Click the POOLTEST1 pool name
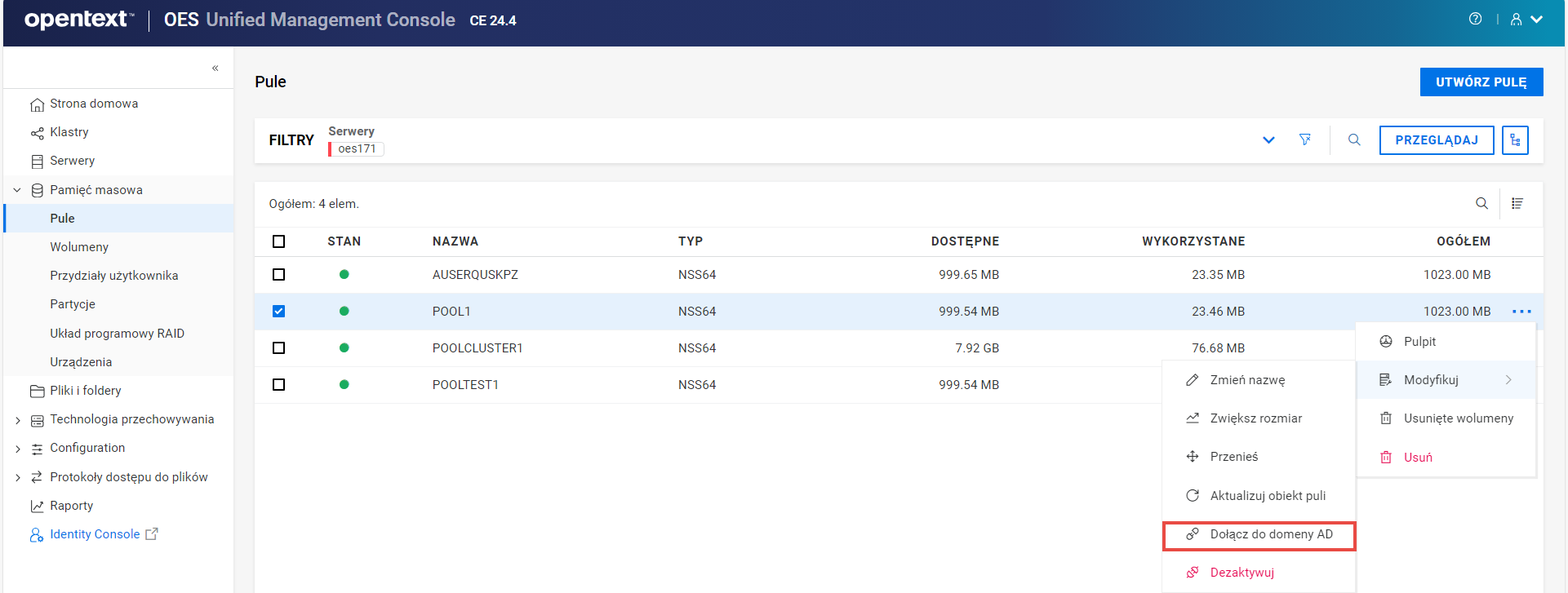 465,385
